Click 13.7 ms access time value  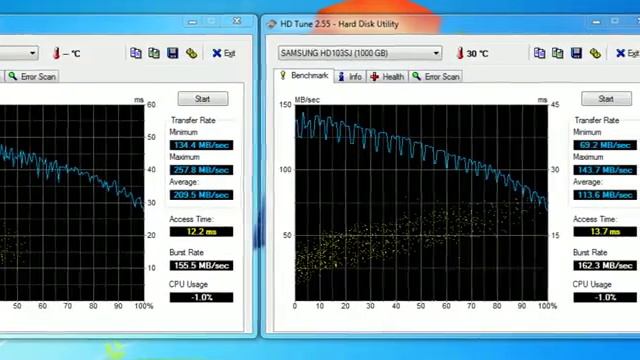click(x=605, y=231)
